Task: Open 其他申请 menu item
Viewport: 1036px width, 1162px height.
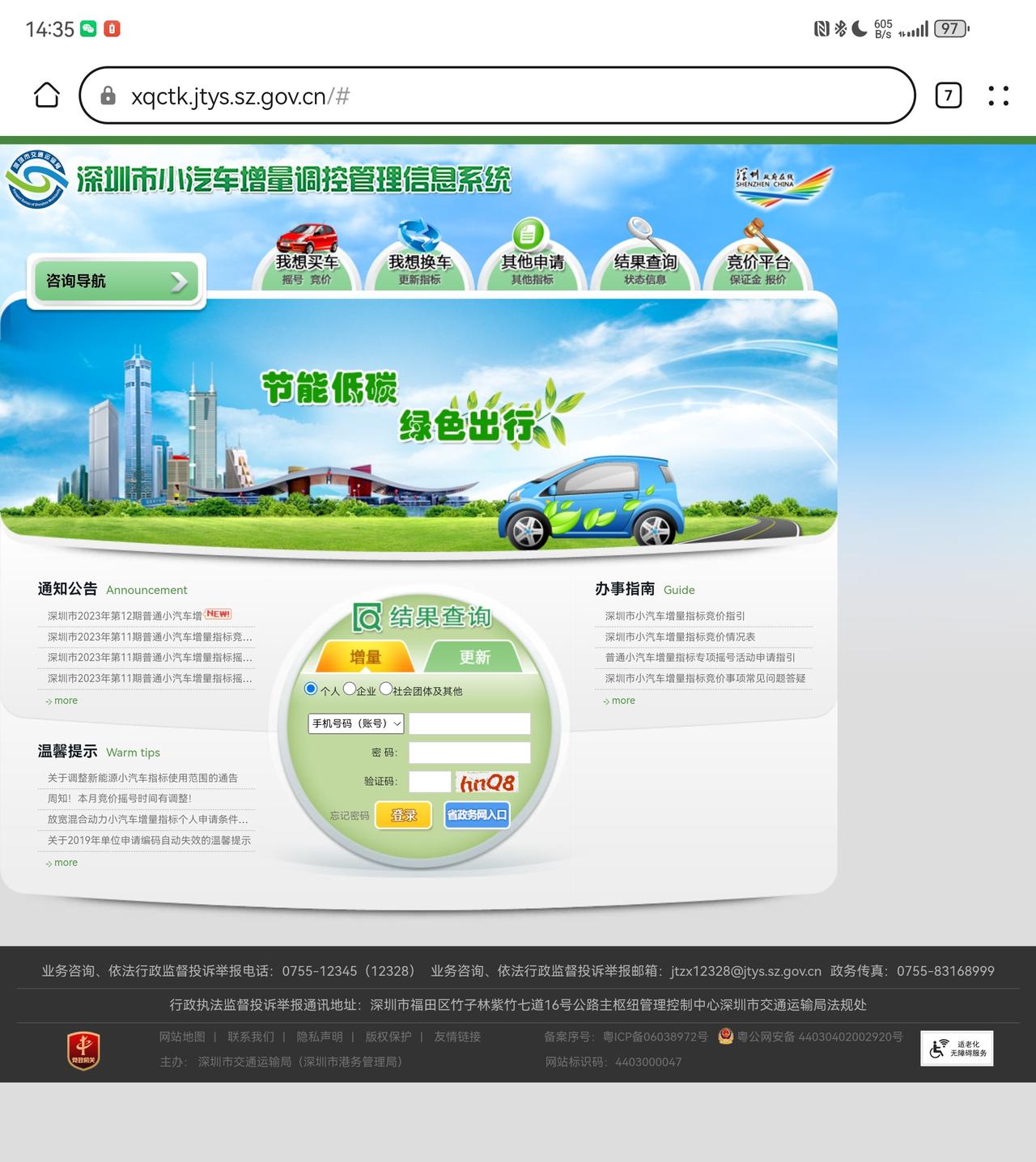Action: pos(532,254)
